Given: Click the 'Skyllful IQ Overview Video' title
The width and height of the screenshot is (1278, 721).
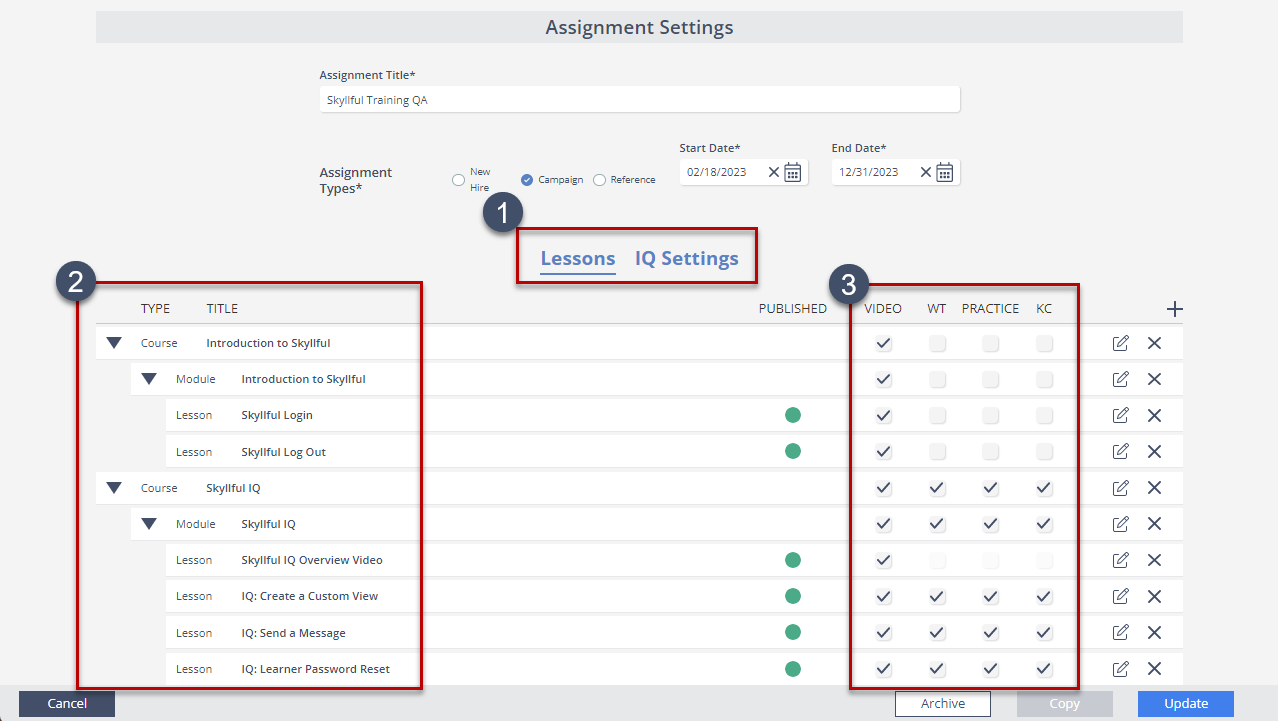Looking at the screenshot, I should point(312,560).
